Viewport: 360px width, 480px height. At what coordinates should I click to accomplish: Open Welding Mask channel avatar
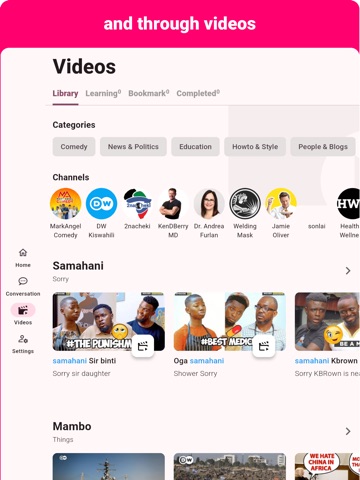245,203
